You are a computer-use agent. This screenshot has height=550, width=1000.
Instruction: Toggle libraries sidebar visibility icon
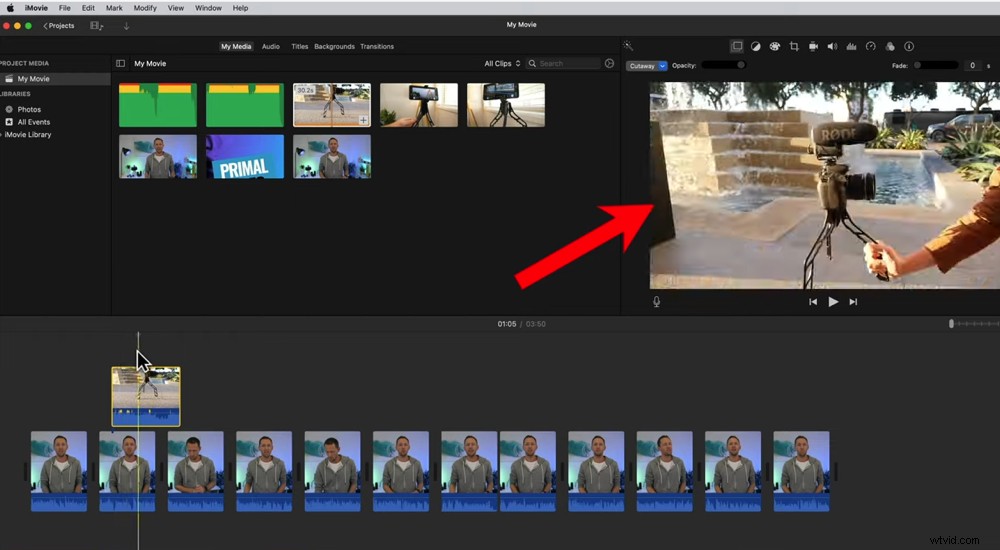(121, 63)
